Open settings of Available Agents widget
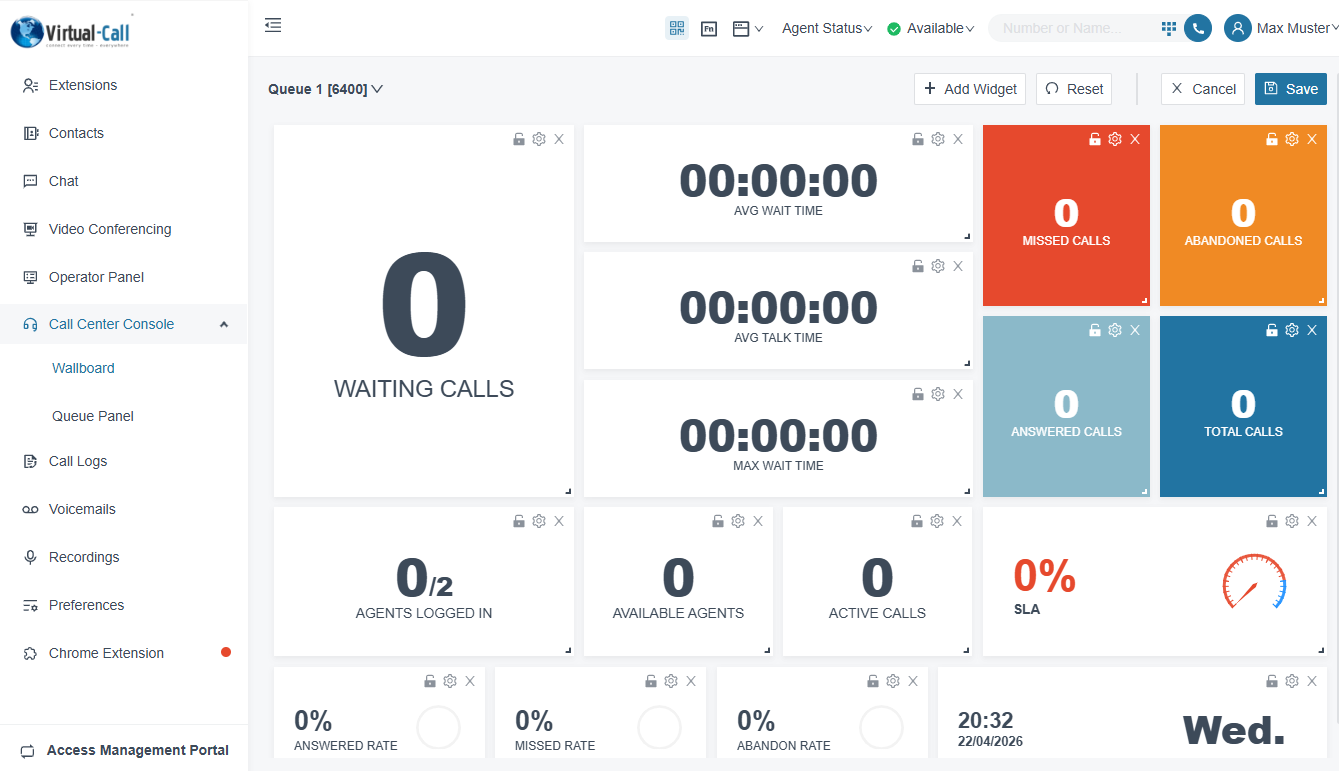Viewport: 1339px width, 771px height. [738, 521]
